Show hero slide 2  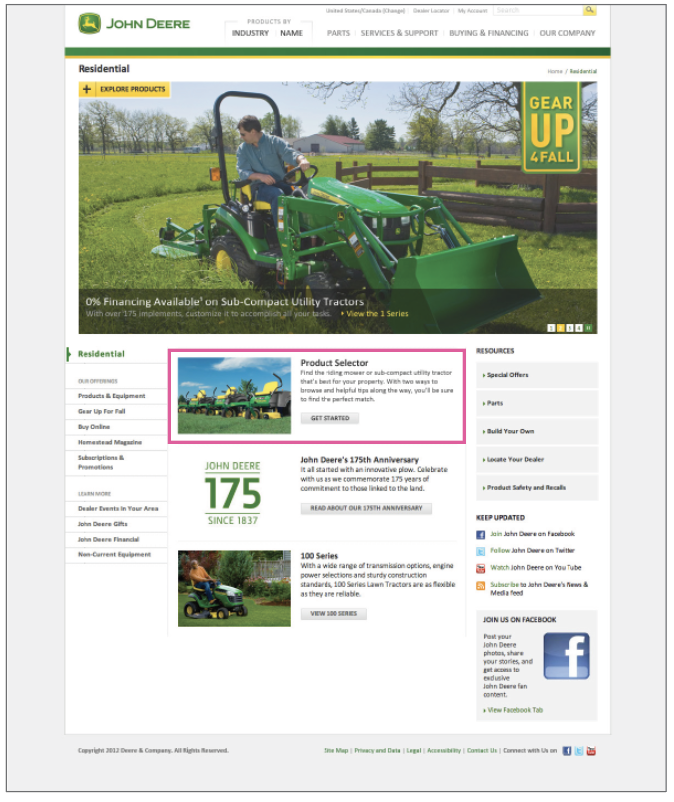[560, 328]
